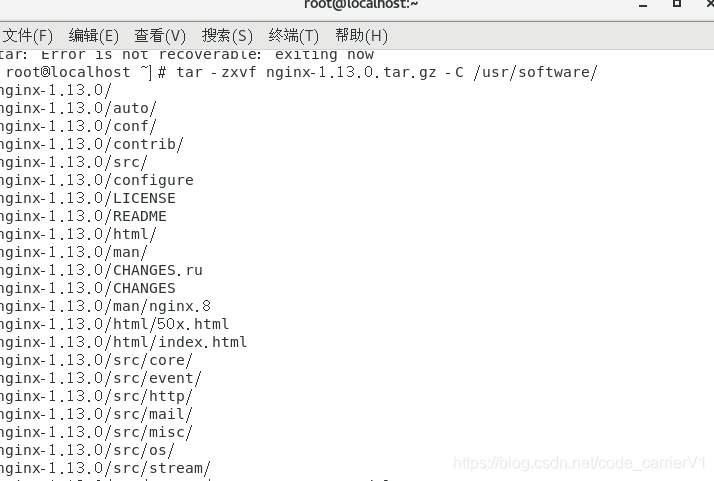Click the nginx-1.13.0/src/ output line

(73, 162)
